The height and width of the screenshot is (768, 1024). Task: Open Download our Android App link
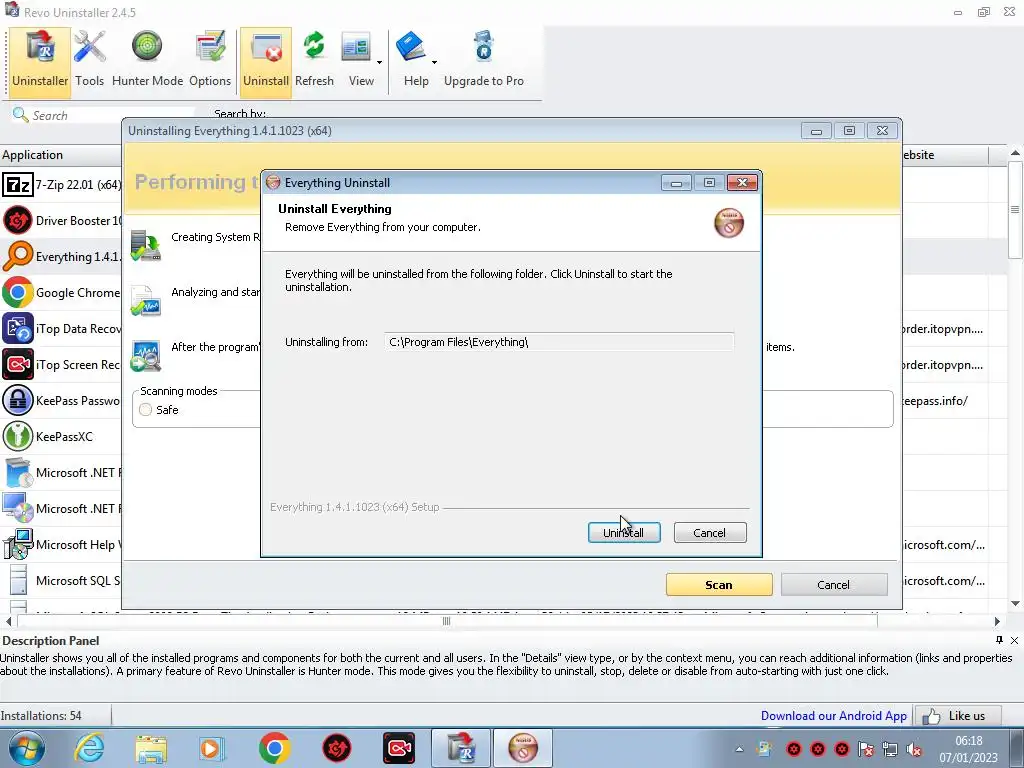(833, 716)
